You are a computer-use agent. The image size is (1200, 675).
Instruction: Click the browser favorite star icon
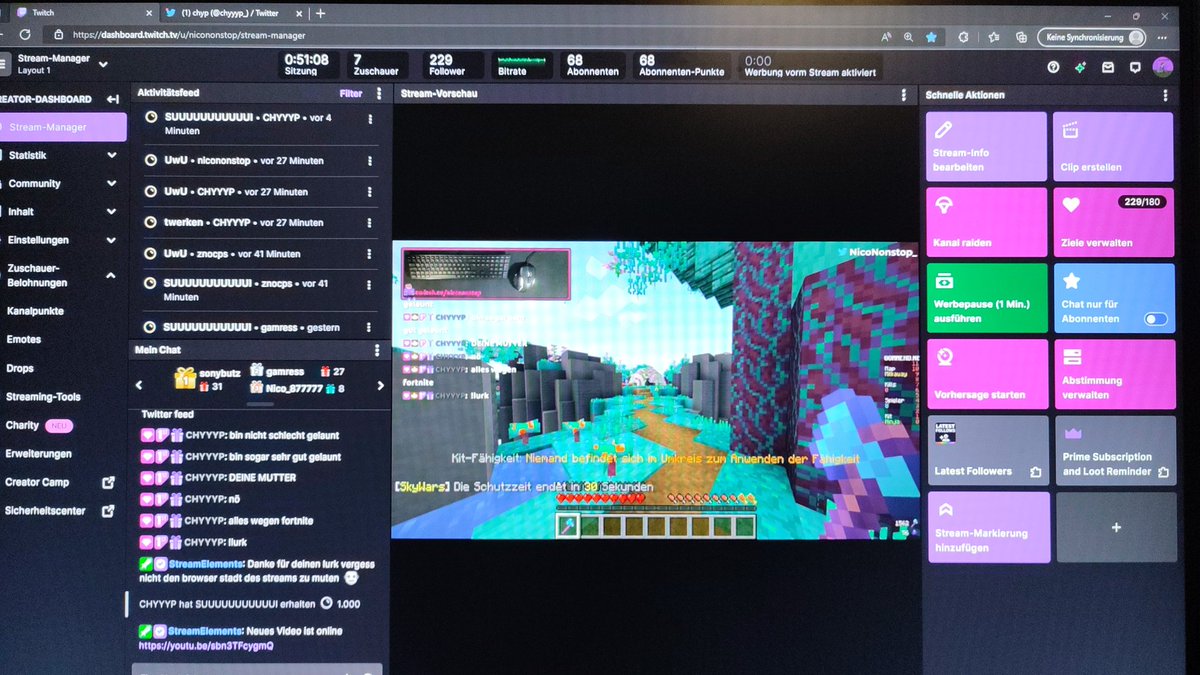pyautogui.click(x=931, y=36)
